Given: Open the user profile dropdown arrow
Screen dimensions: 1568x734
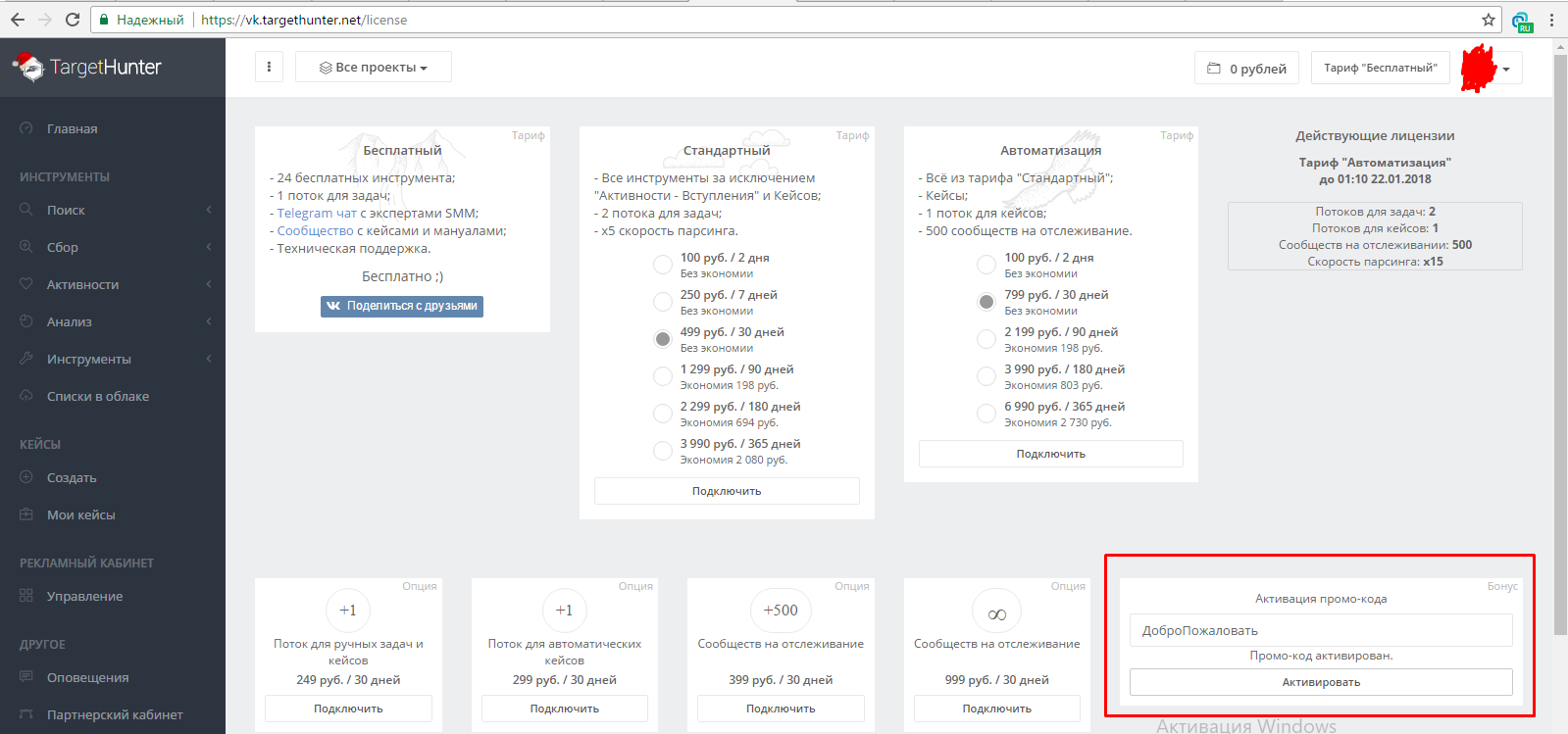Looking at the screenshot, I should 1505,69.
